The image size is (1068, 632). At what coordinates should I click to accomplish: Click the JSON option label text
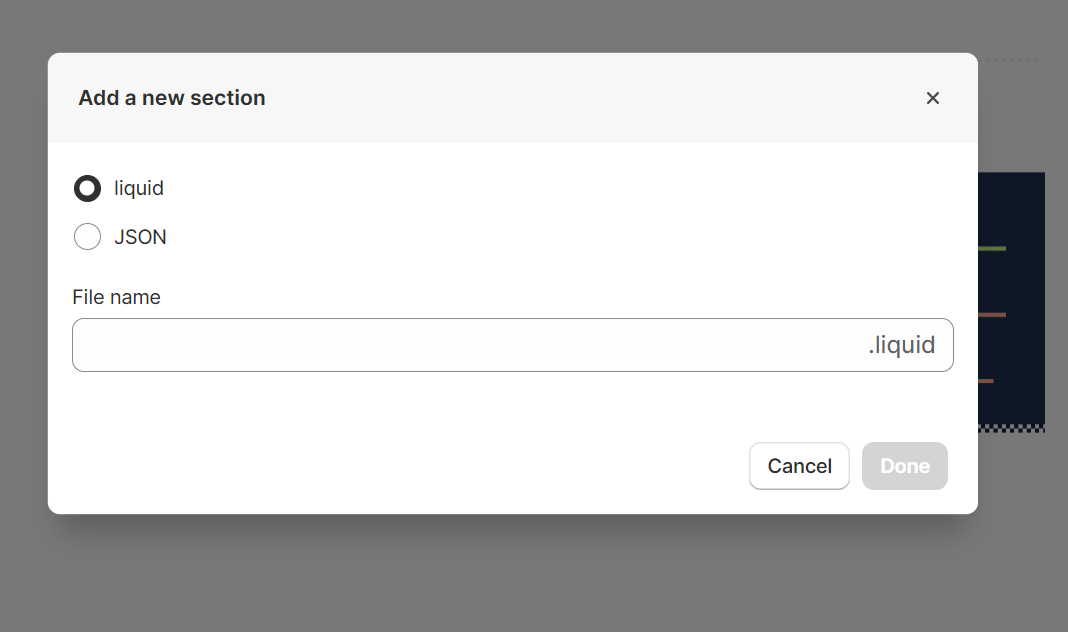(140, 237)
